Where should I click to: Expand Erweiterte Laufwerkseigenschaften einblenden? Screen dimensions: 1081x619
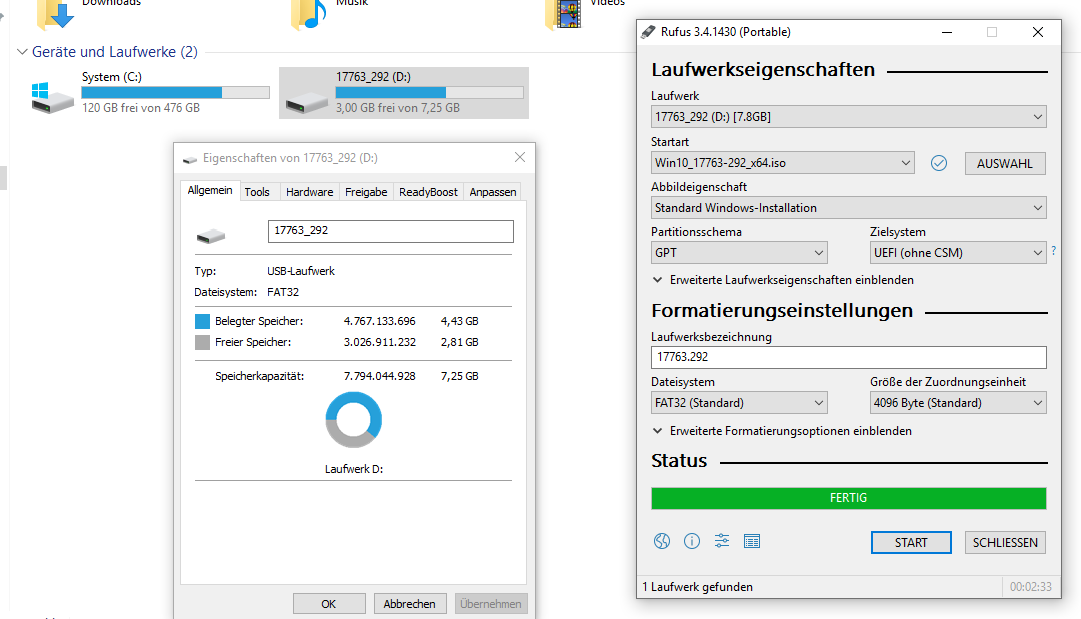click(783, 280)
